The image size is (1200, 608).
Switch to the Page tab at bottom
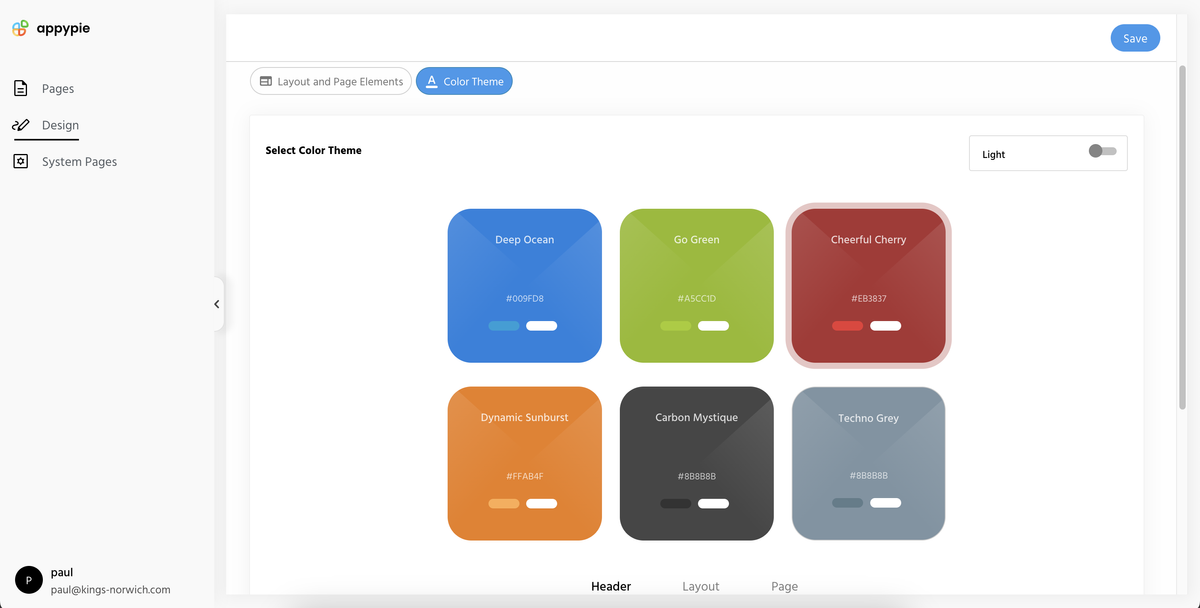tap(784, 587)
